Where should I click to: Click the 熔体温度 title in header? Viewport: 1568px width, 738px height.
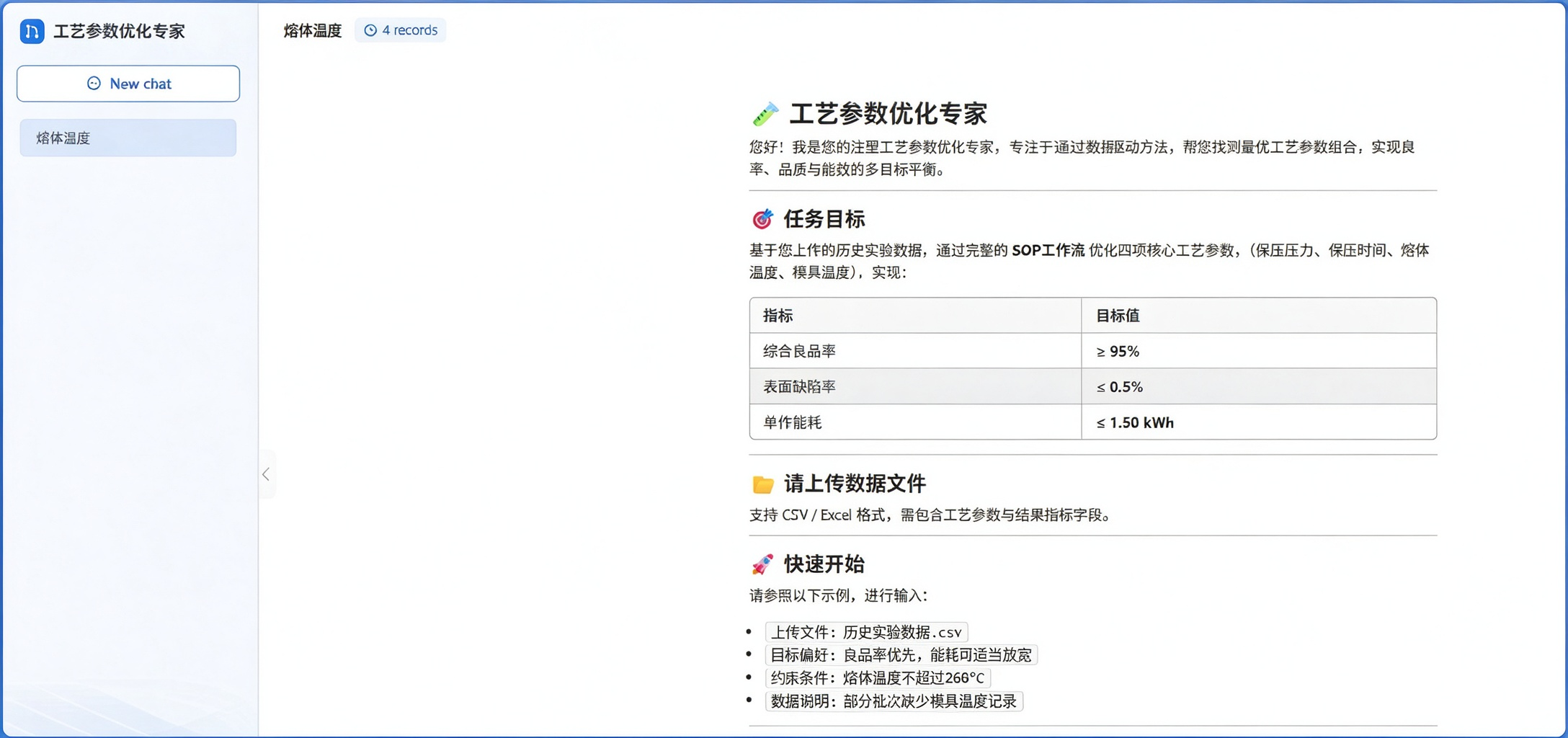click(312, 30)
